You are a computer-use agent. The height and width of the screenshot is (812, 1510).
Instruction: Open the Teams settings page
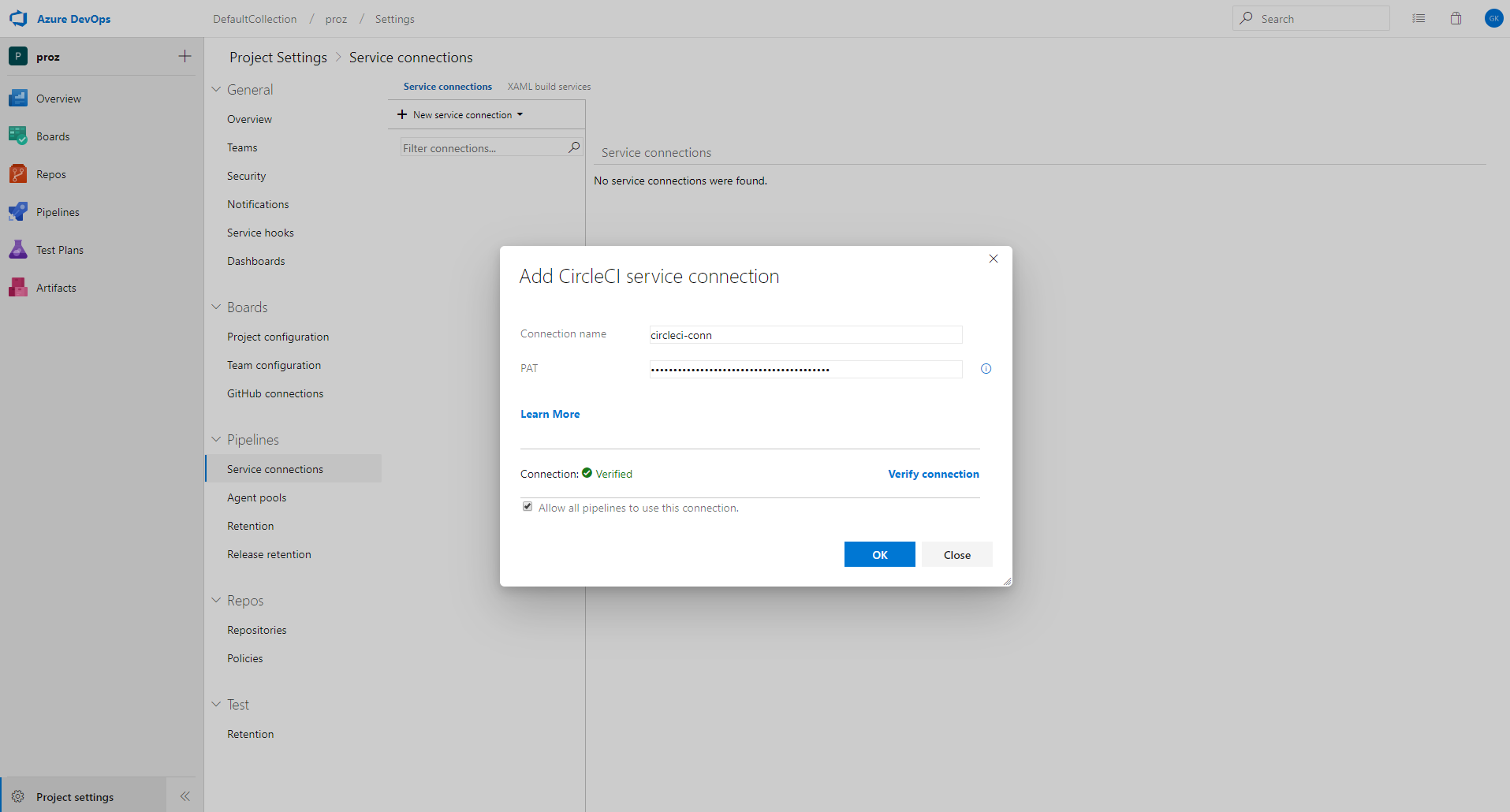[x=242, y=147]
